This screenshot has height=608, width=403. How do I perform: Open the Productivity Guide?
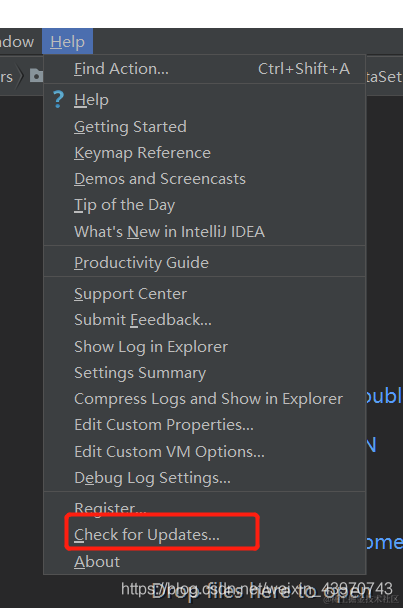pyautogui.click(x=205, y=263)
